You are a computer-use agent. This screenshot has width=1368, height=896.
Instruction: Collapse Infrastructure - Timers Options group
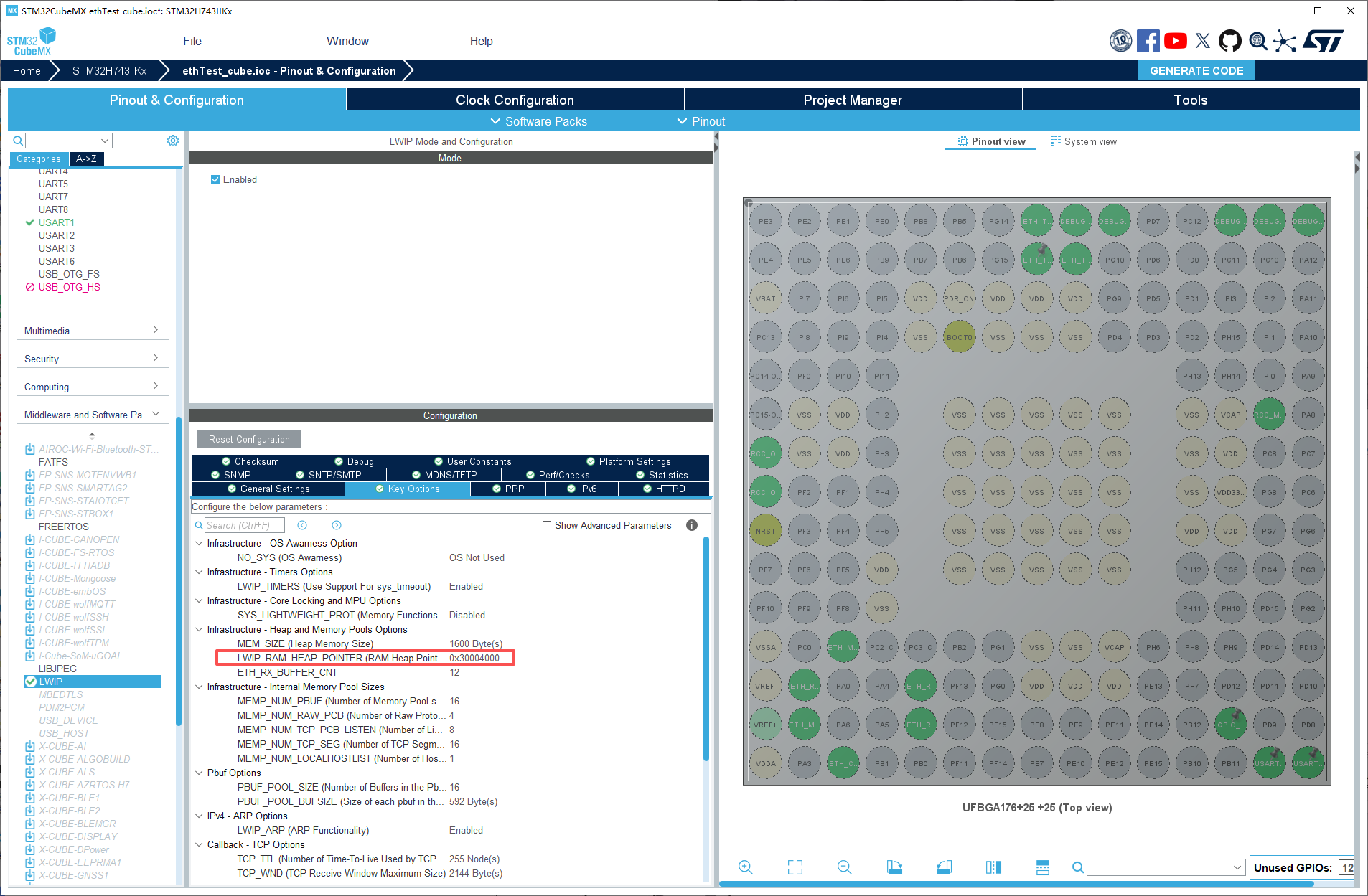[x=199, y=572]
